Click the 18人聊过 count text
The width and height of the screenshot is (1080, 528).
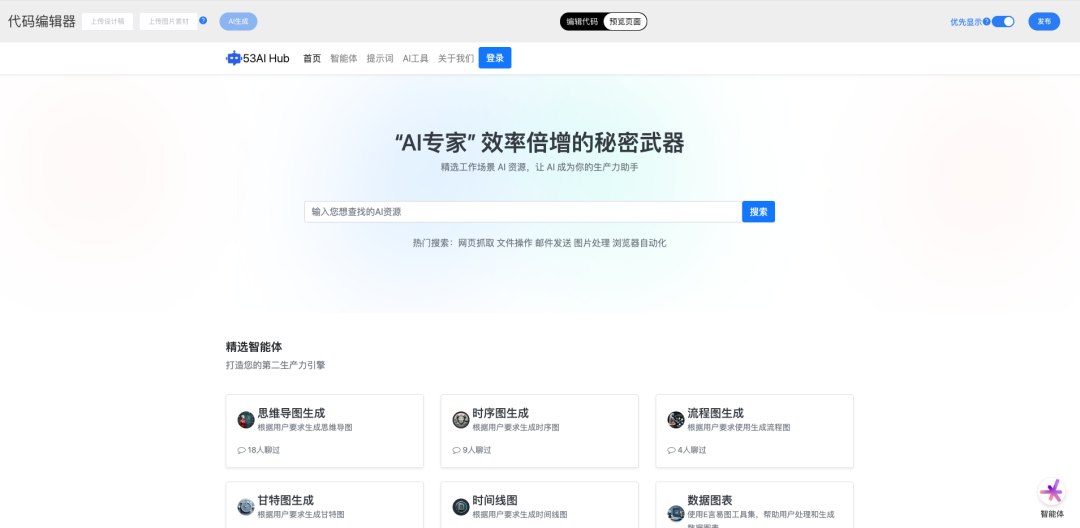click(x=264, y=450)
